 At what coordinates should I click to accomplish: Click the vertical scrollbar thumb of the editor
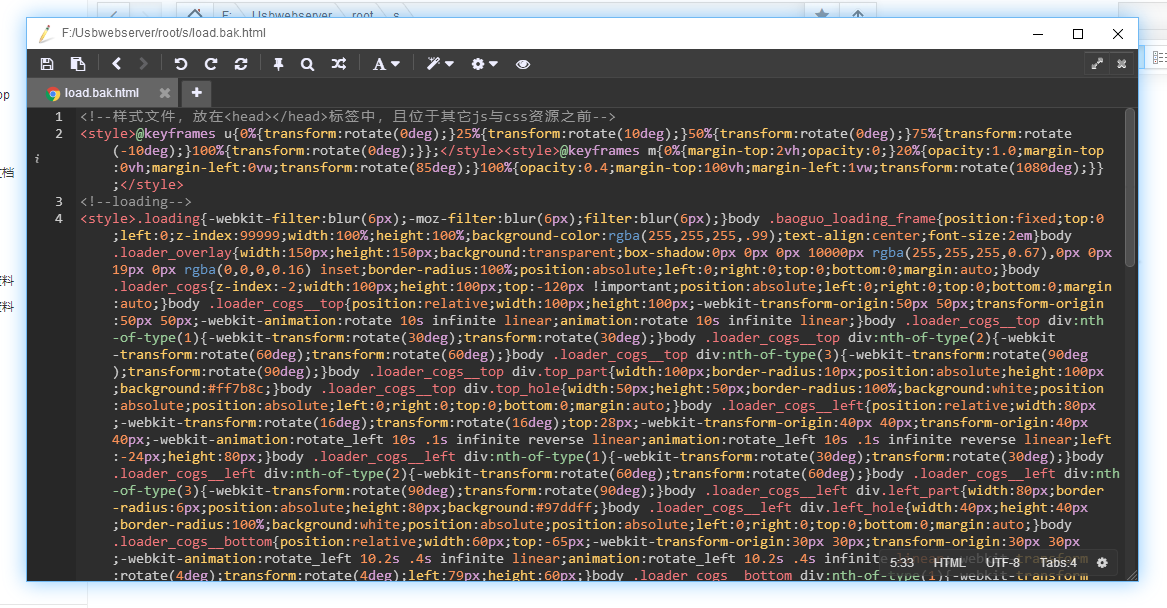coord(1130,188)
